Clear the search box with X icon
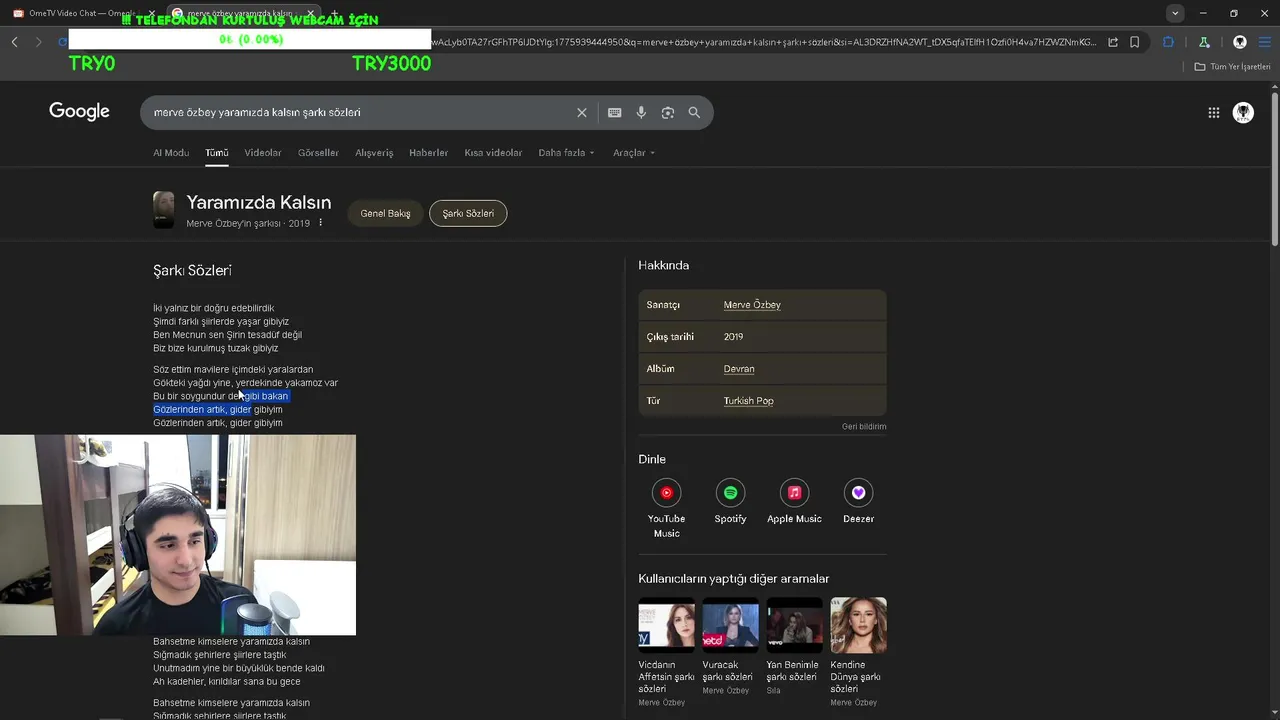Screen dimensions: 1280x720 pos(581,112)
